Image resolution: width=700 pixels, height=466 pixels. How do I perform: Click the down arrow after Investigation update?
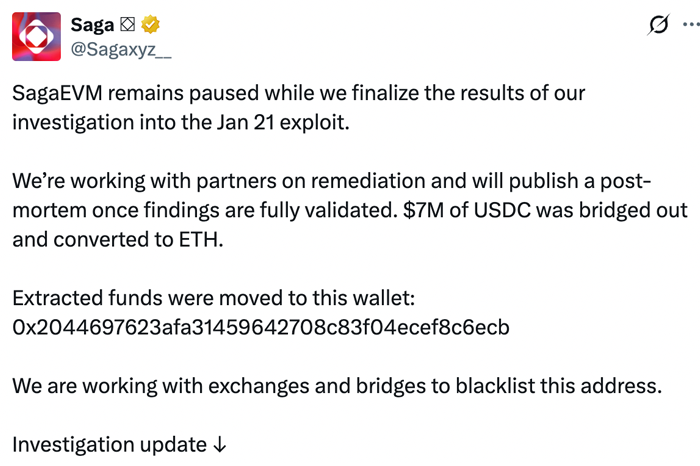220,444
